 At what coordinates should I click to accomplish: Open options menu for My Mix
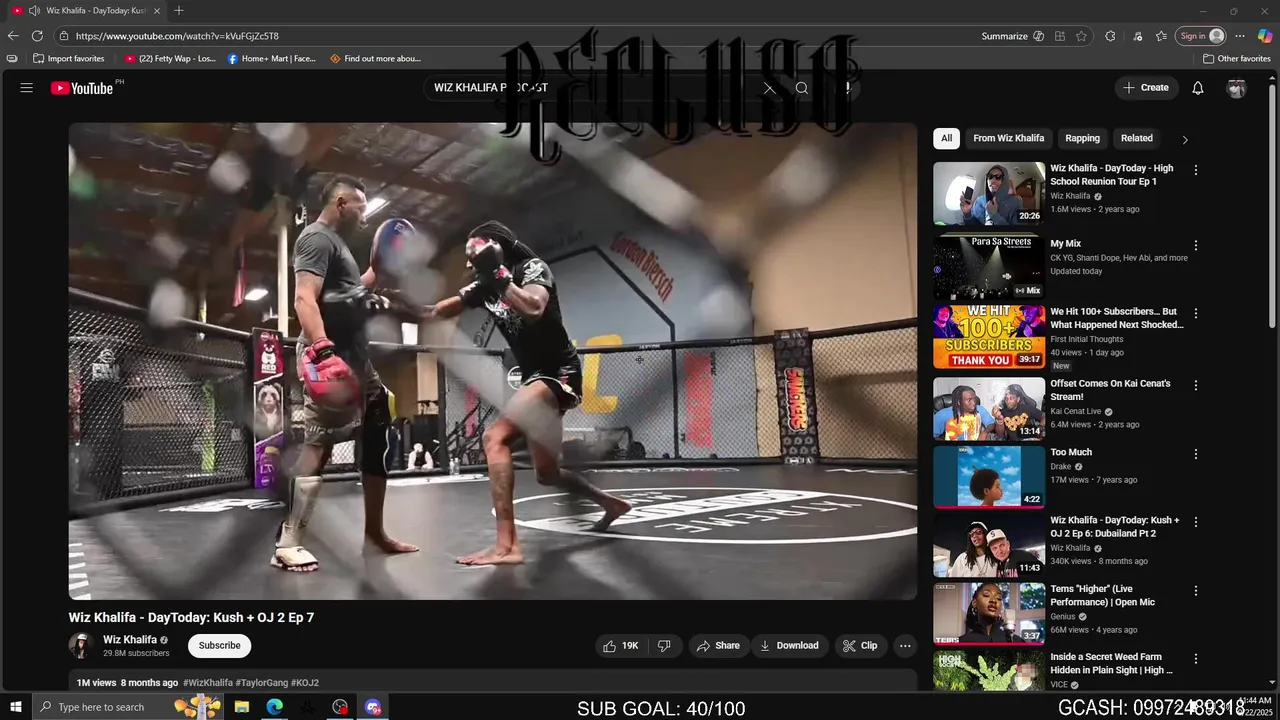click(1195, 245)
